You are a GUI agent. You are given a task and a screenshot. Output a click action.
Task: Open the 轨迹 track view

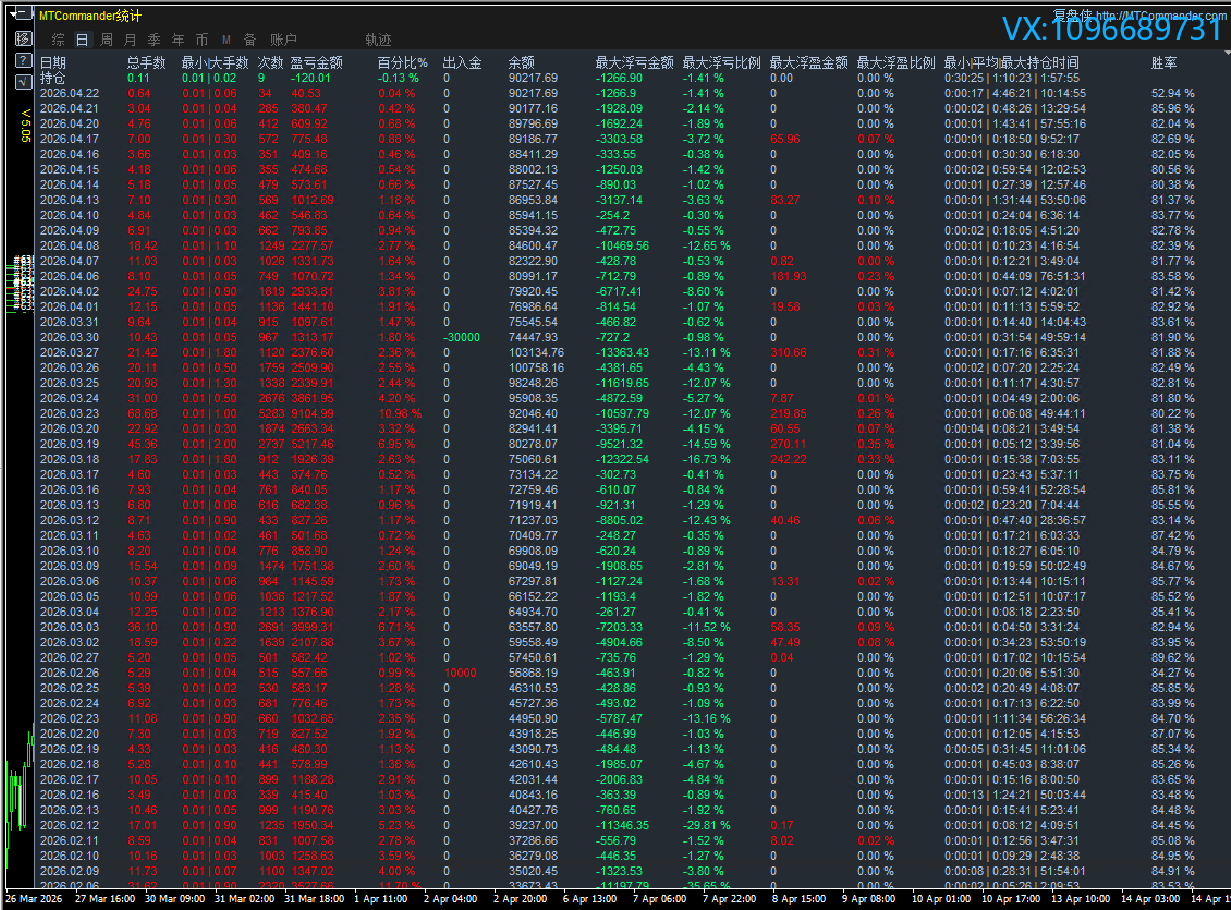tap(378, 40)
